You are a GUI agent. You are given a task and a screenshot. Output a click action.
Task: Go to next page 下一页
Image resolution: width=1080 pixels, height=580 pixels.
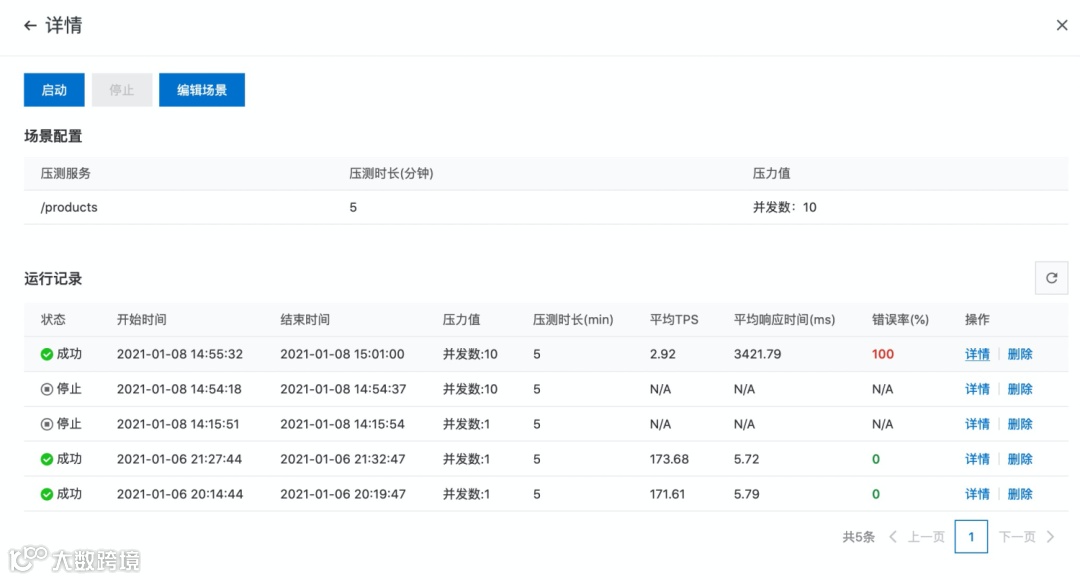point(1026,537)
